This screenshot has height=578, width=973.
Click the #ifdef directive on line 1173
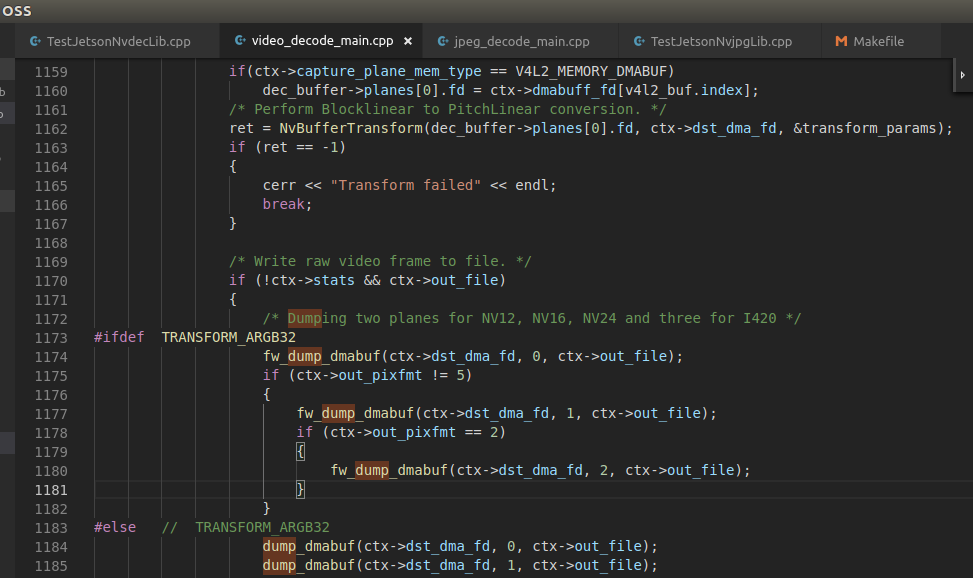[x=119, y=337]
